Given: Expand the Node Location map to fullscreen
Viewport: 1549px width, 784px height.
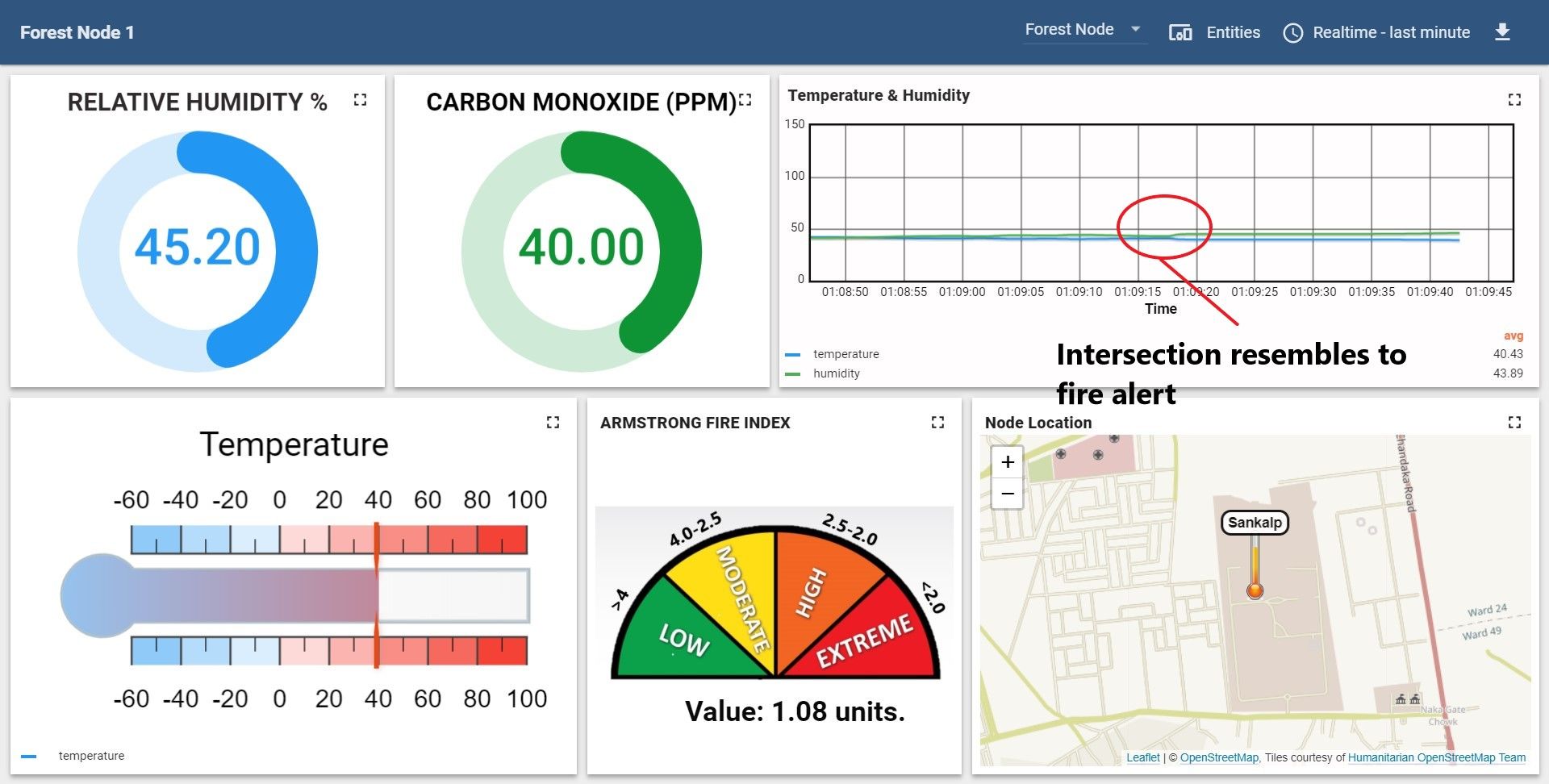Looking at the screenshot, I should (x=1514, y=420).
